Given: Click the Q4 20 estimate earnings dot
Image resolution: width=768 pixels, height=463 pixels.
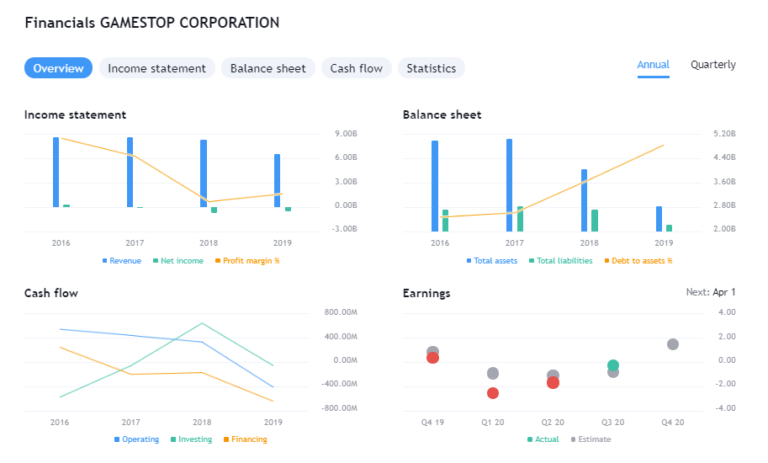Looking at the screenshot, I should point(673,344).
